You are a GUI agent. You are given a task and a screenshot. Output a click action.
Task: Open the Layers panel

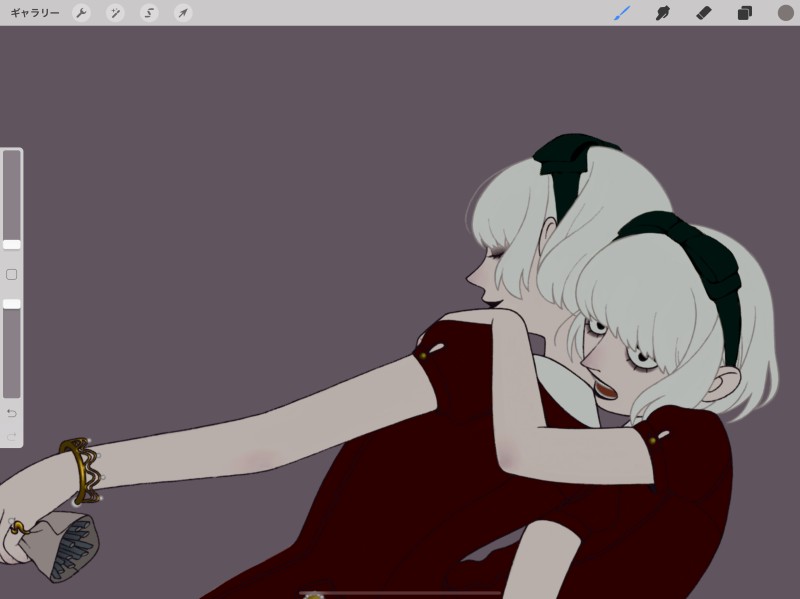[744, 13]
